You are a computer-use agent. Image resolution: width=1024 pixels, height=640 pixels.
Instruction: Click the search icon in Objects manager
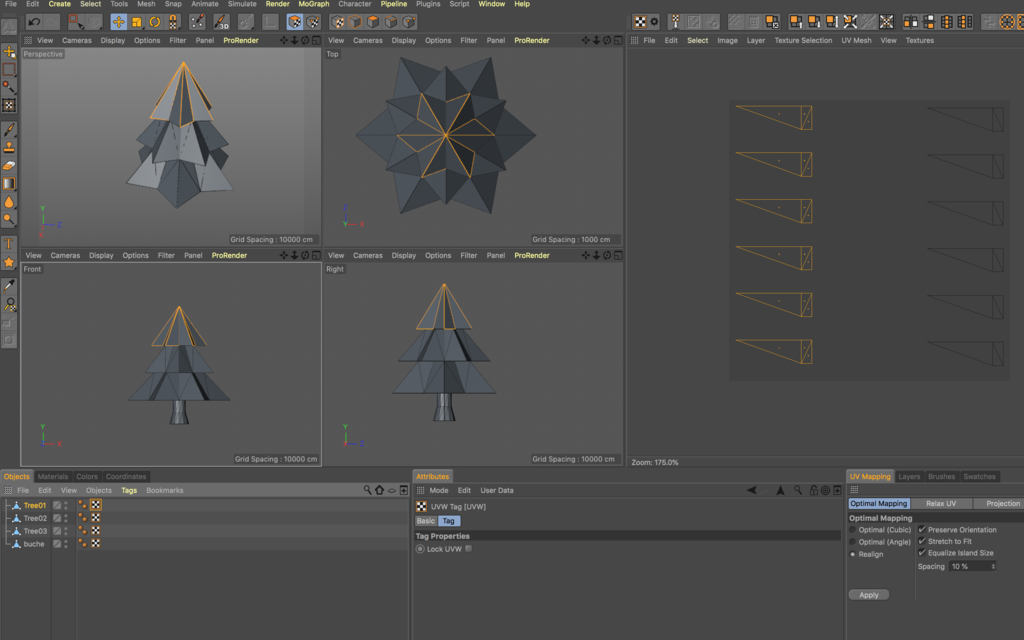[x=367, y=490]
